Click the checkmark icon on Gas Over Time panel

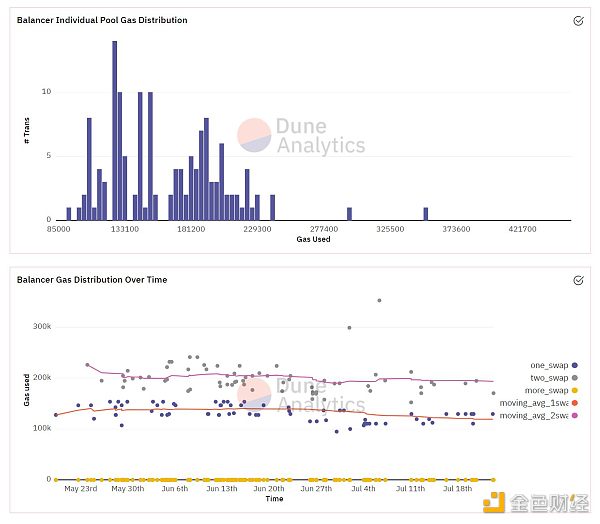pyautogui.click(x=578, y=280)
